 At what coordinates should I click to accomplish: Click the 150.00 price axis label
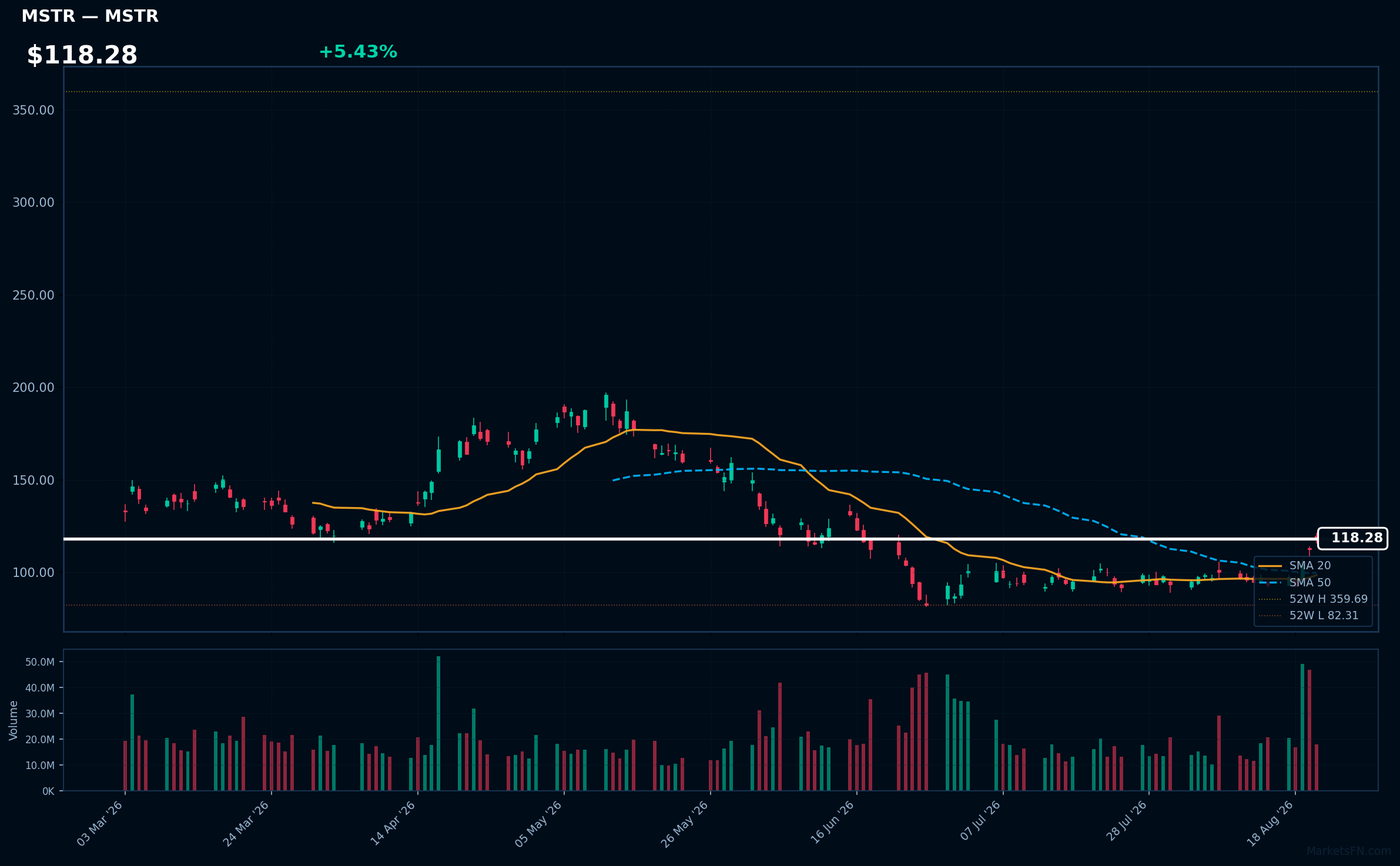pyautogui.click(x=34, y=480)
